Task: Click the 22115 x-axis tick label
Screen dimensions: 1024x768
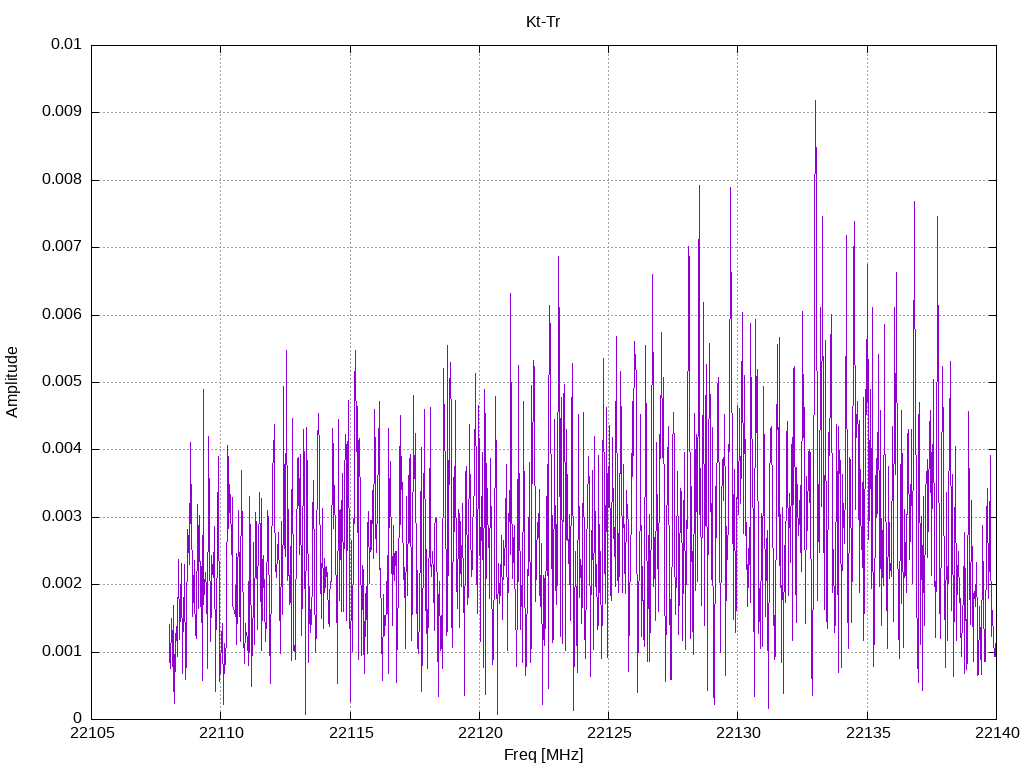Action: (x=351, y=733)
